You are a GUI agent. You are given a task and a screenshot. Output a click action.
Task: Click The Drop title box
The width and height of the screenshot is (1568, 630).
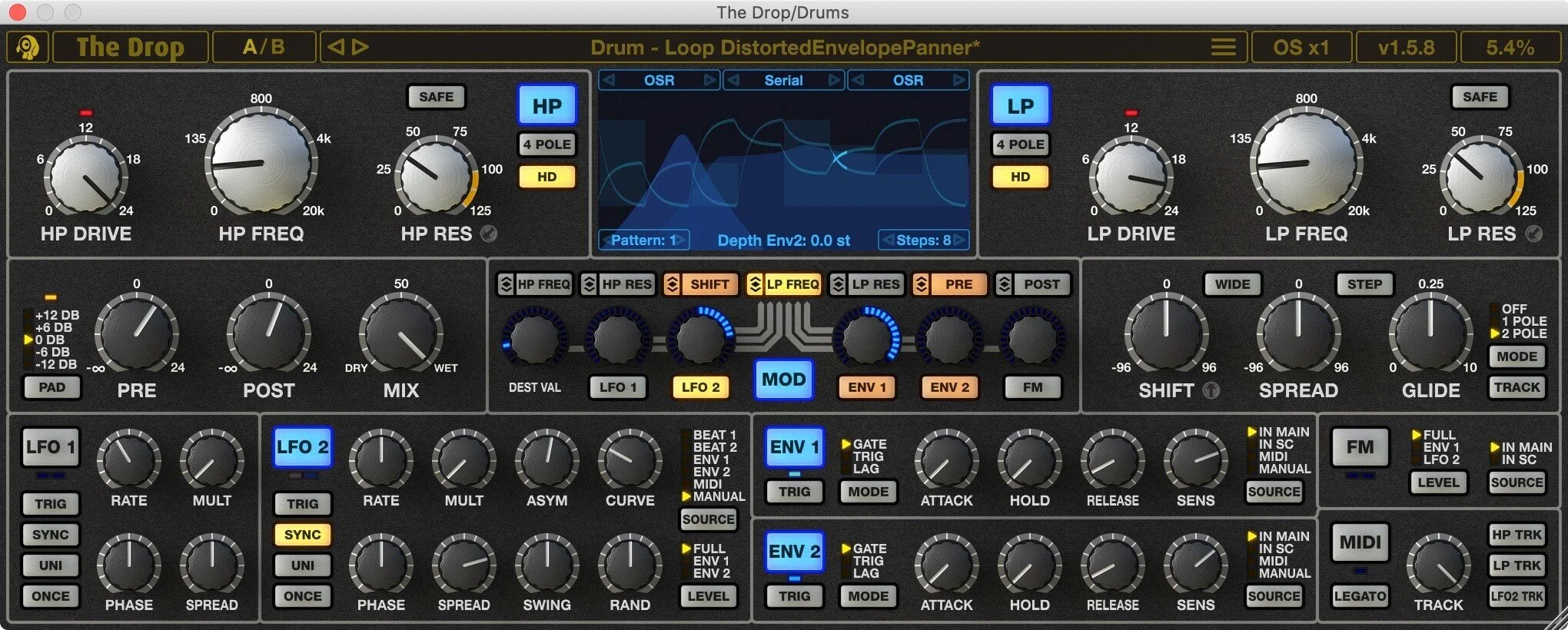pyautogui.click(x=130, y=47)
